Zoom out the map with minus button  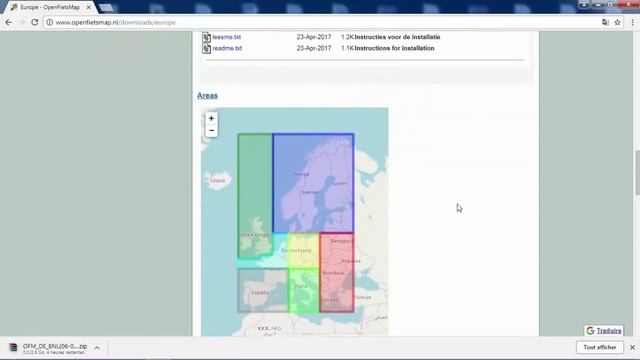tap(211, 131)
